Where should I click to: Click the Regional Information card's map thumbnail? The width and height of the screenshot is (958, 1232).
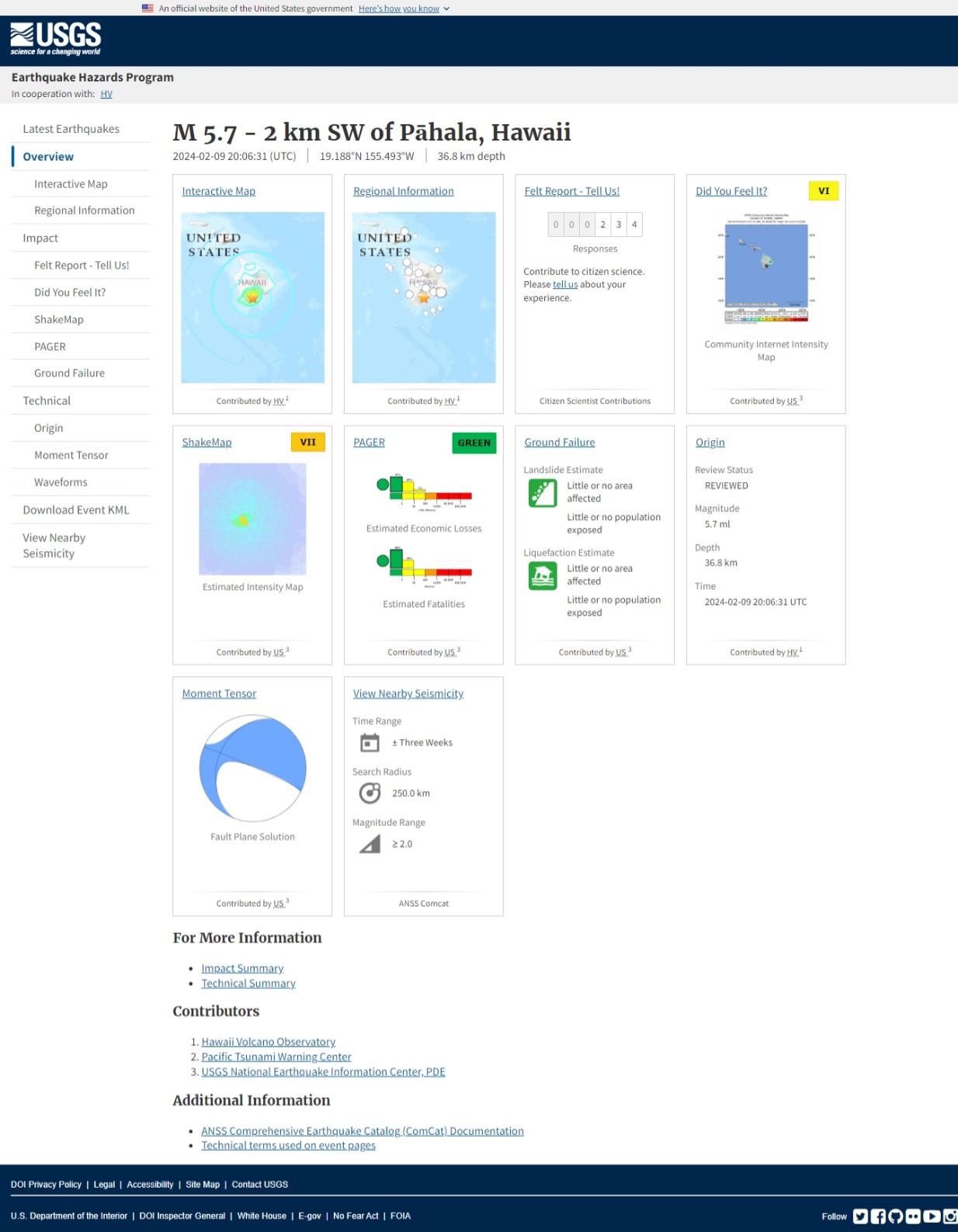point(424,297)
